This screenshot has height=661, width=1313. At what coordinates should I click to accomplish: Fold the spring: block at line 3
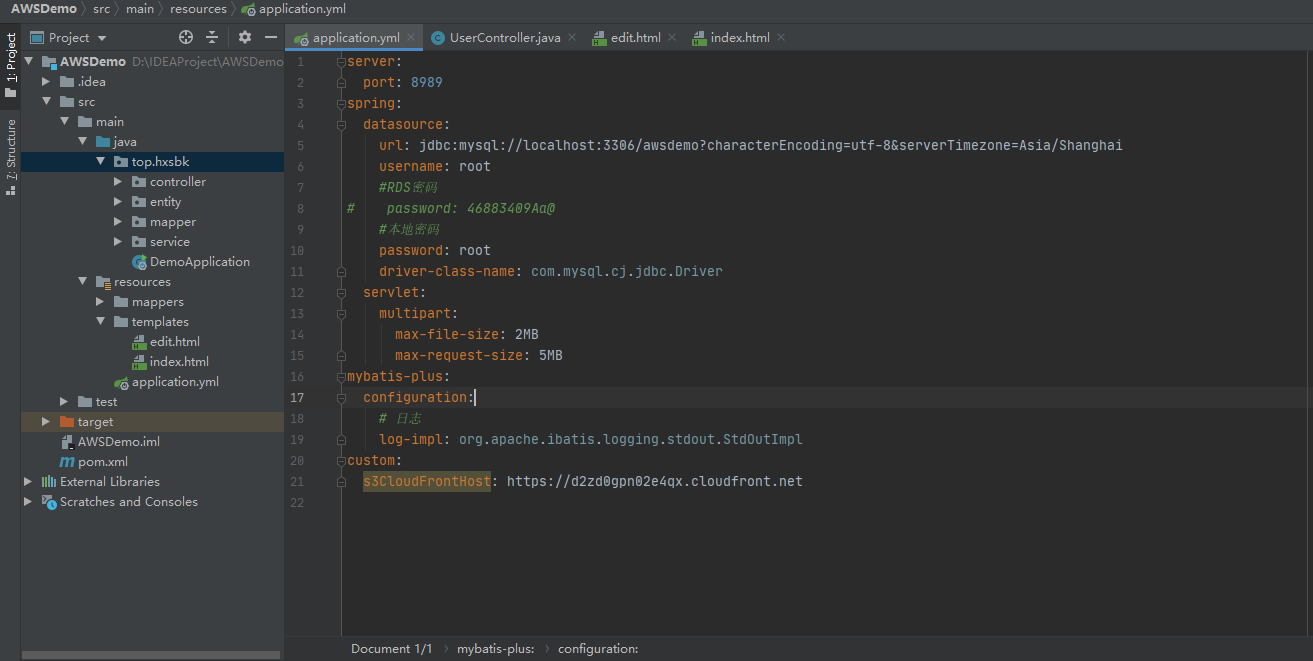341,103
